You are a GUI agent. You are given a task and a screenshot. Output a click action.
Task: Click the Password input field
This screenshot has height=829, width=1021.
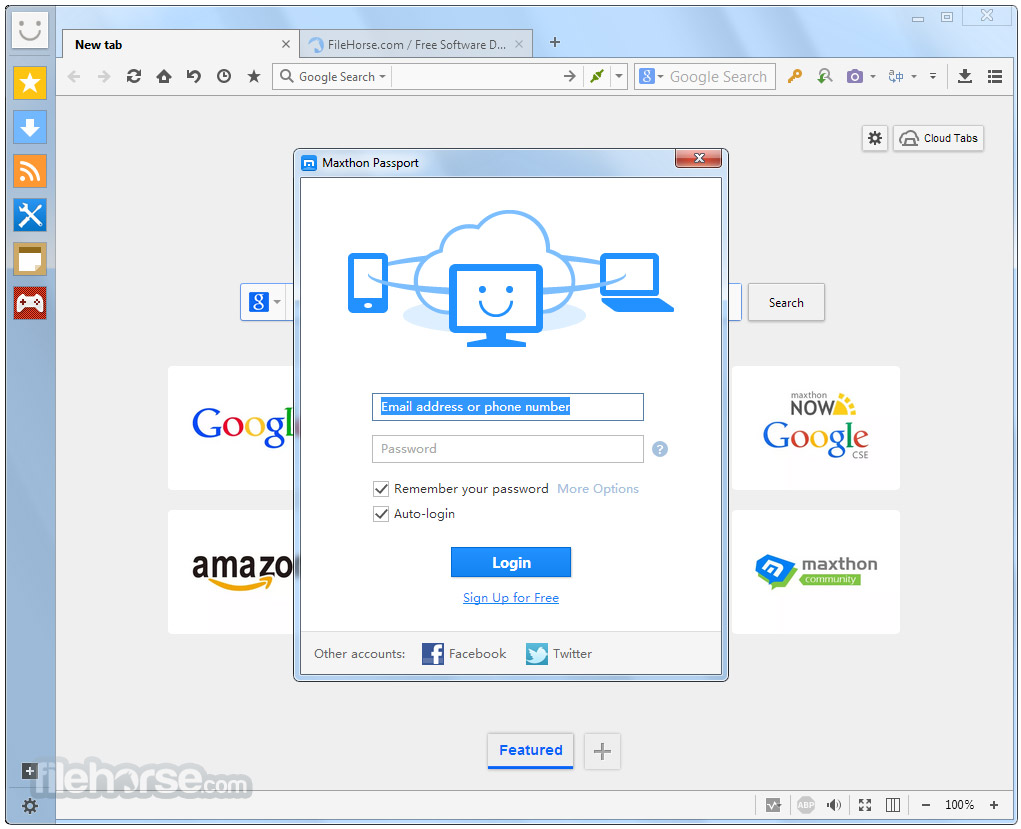pos(508,449)
